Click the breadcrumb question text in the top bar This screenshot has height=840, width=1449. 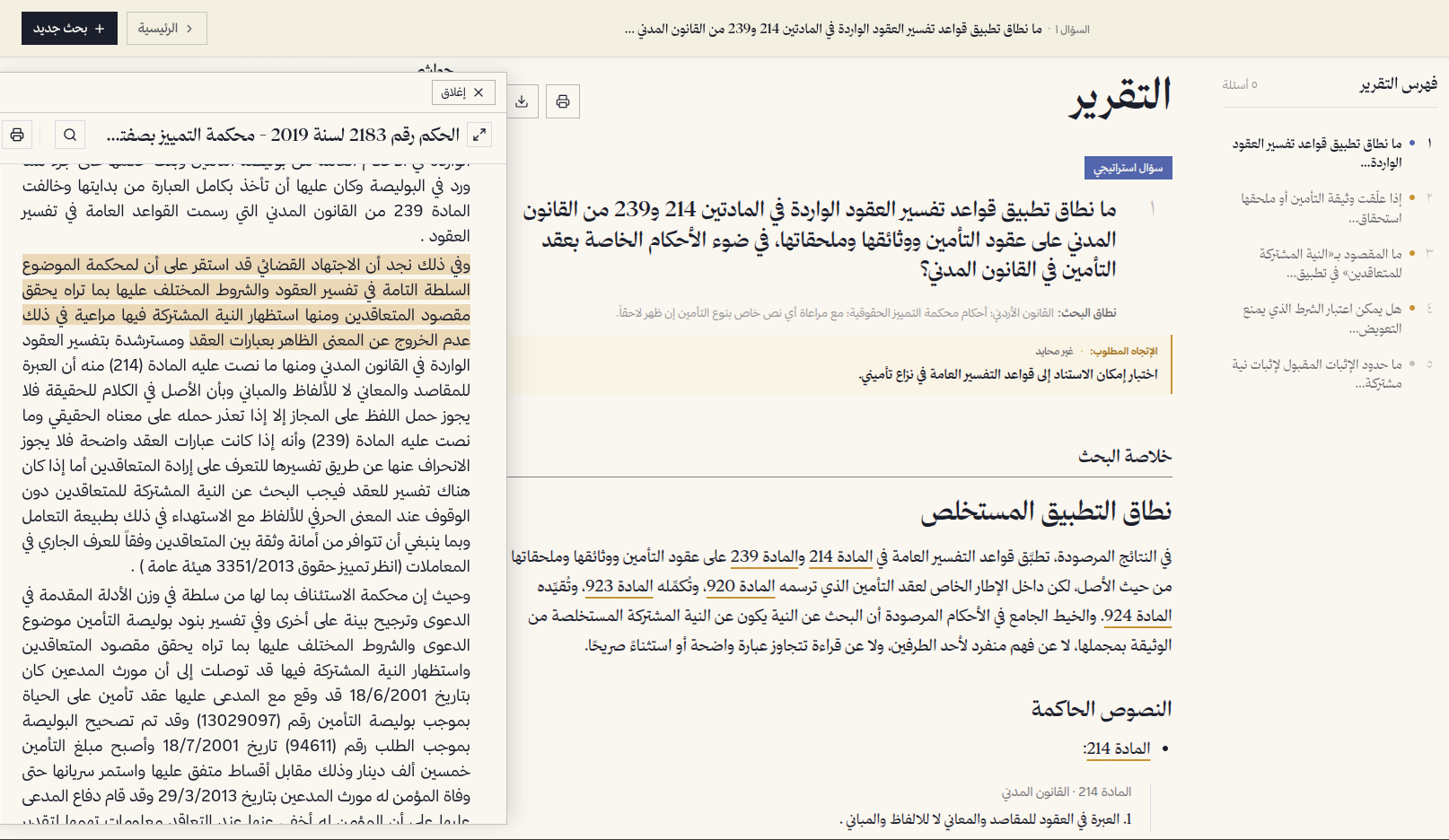pyautogui.click(x=833, y=30)
